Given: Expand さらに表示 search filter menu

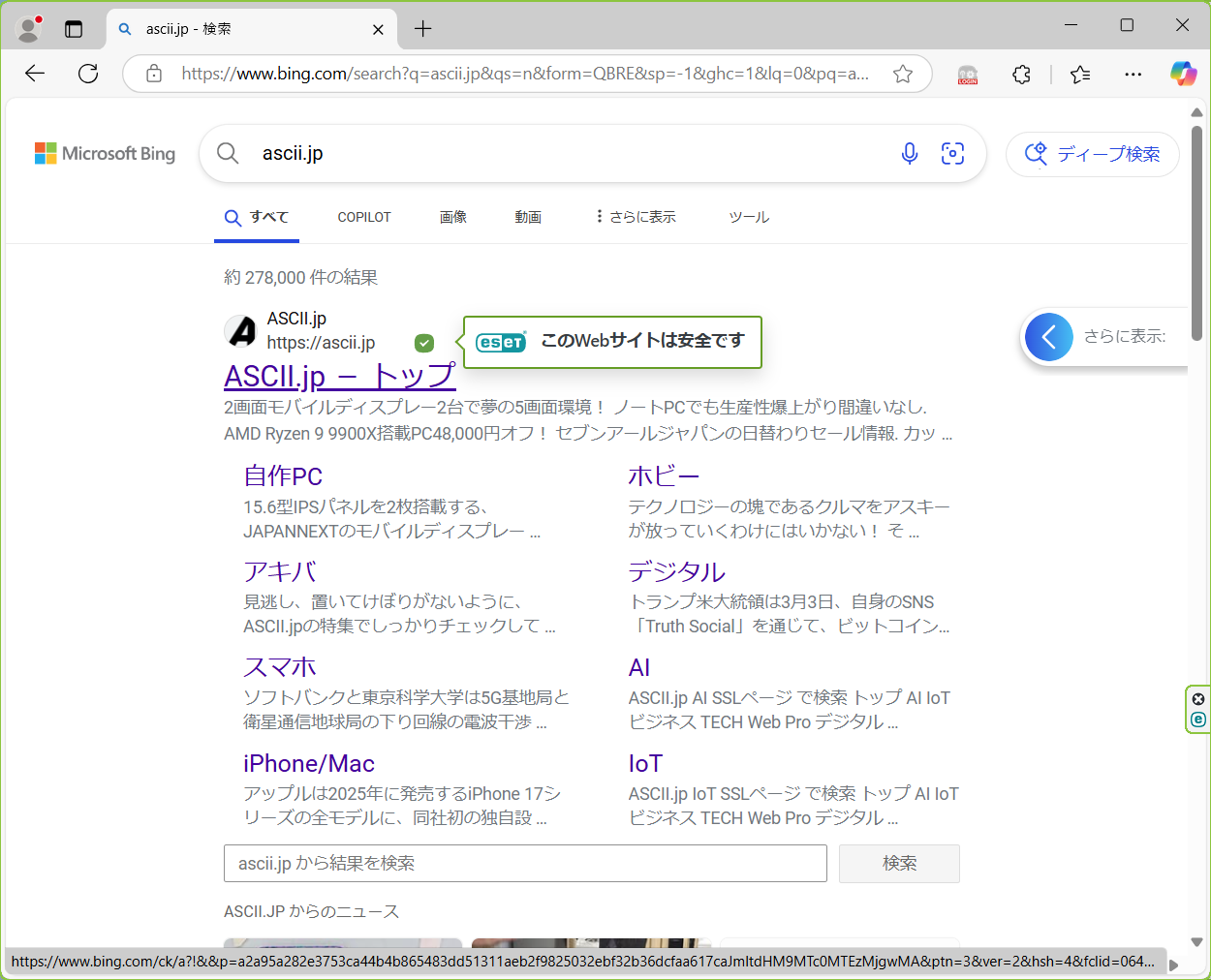Looking at the screenshot, I should click(x=636, y=217).
